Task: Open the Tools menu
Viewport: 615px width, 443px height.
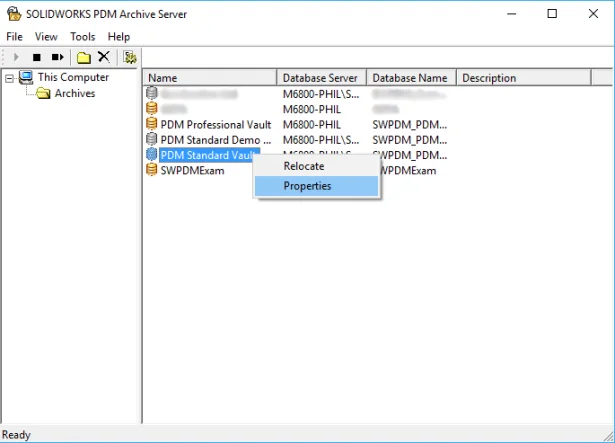Action: [x=83, y=36]
